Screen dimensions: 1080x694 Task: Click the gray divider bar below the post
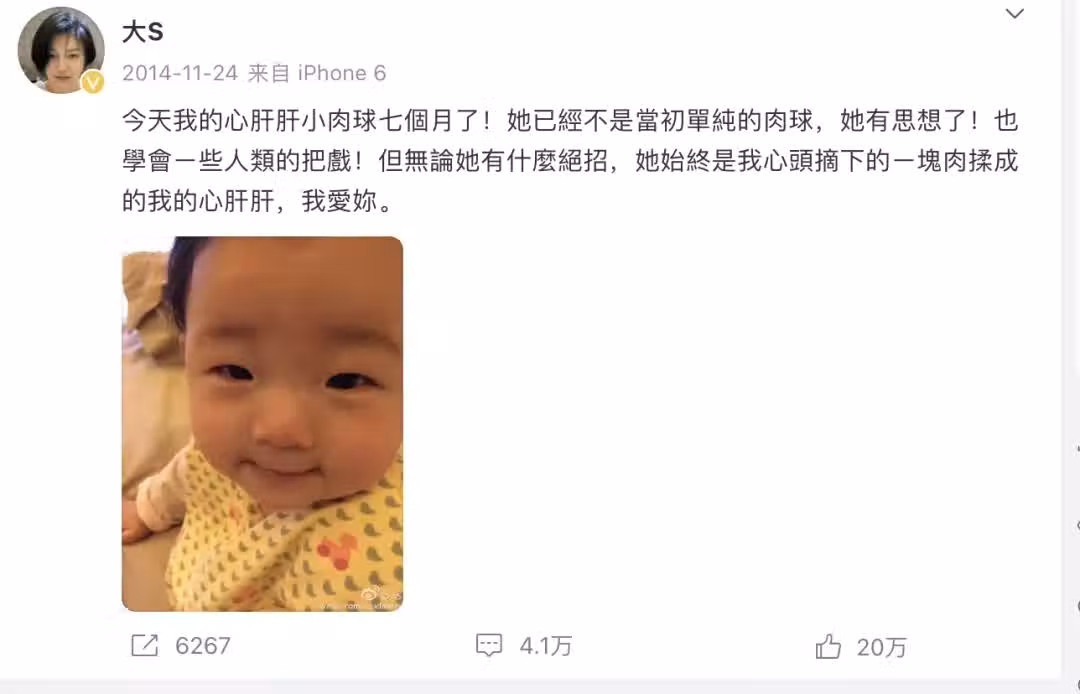click(540, 687)
